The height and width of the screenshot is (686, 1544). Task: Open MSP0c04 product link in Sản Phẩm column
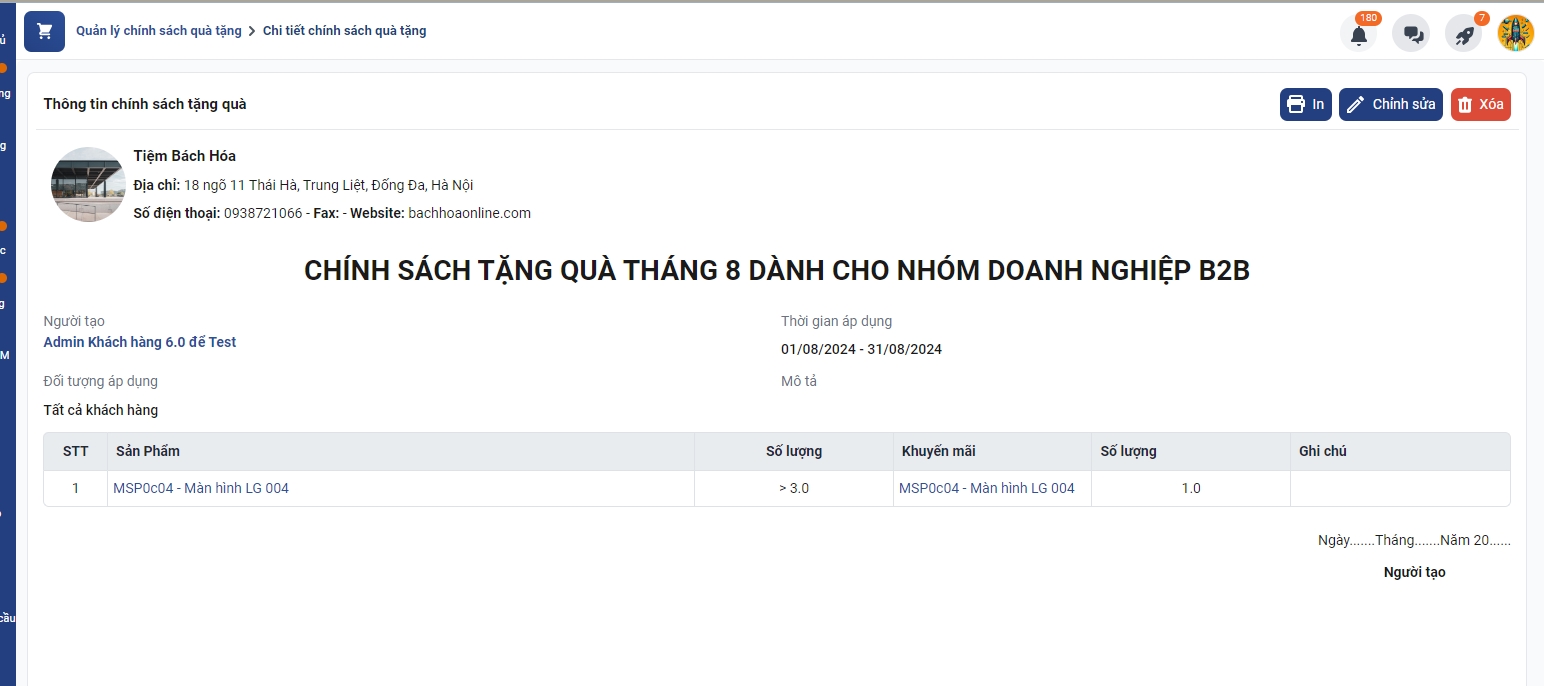tap(201, 488)
